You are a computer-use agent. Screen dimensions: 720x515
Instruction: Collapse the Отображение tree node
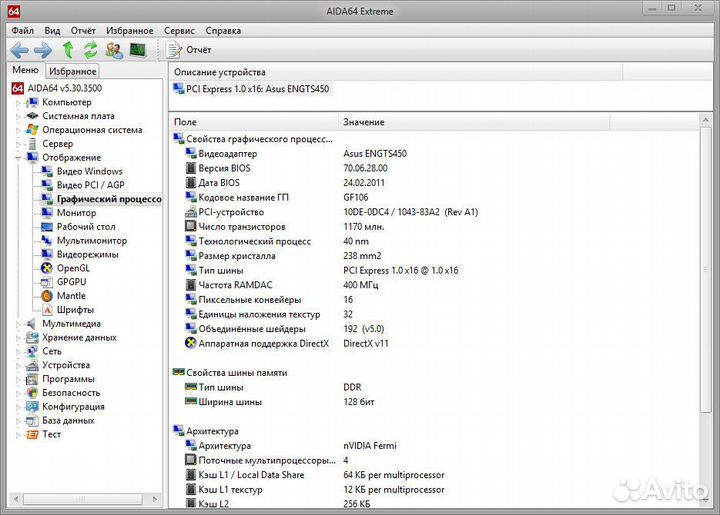click(x=18, y=158)
